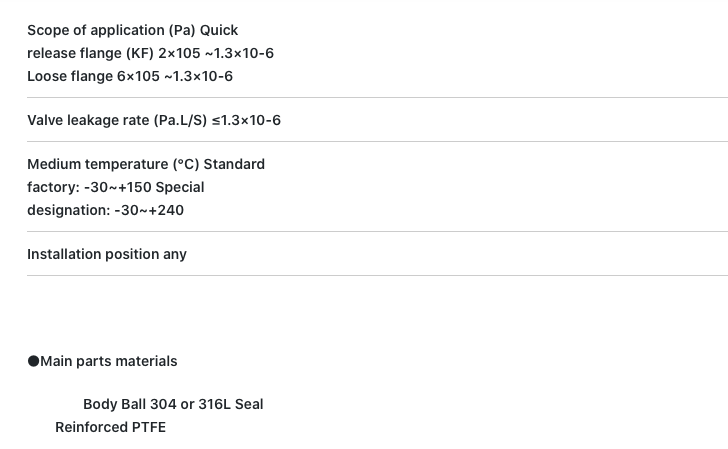Click the ≤1.3×10-6 leakage value
The image size is (728, 449).
coord(246,120)
